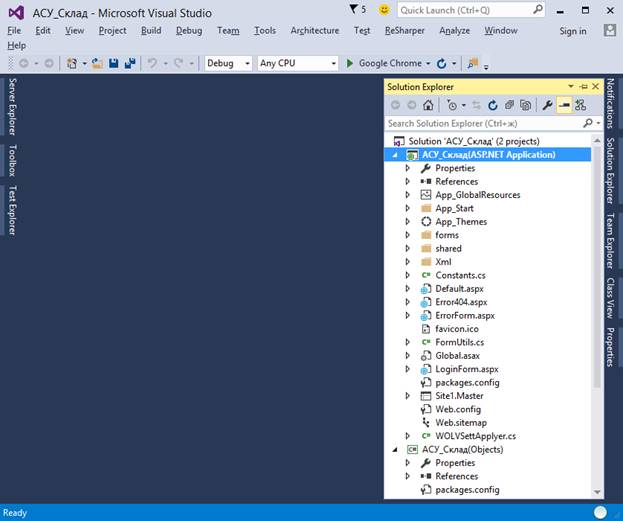Open Google Chrome browser target dropdown
This screenshot has width=623, height=521.
point(428,63)
